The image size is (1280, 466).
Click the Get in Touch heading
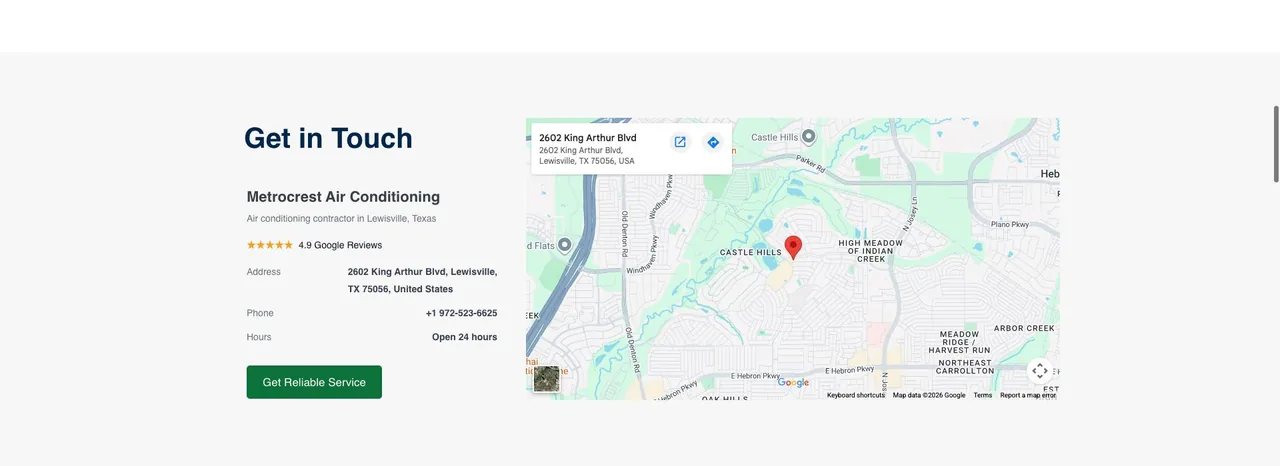tap(328, 138)
